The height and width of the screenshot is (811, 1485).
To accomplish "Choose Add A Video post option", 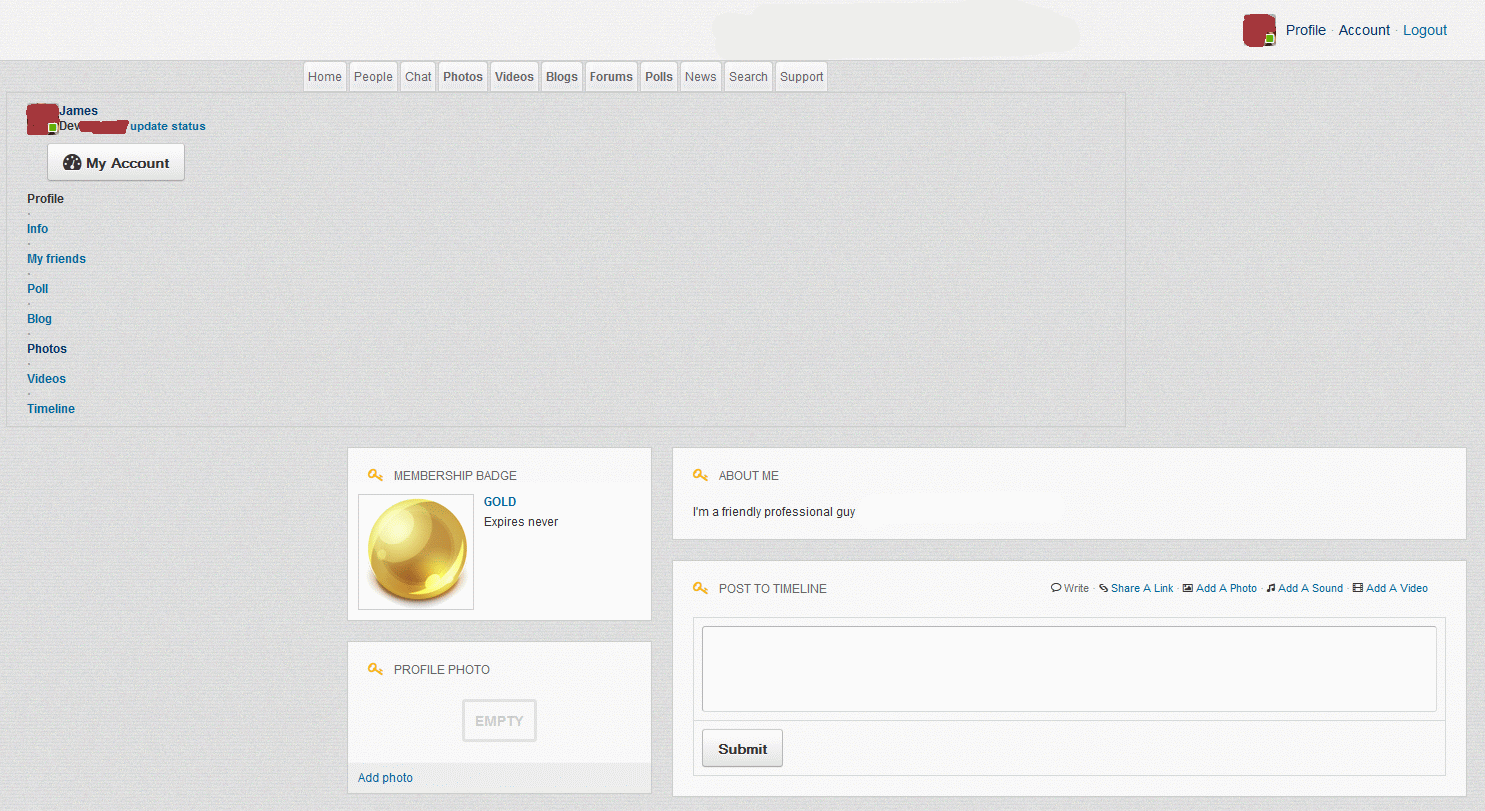I will [x=1390, y=588].
